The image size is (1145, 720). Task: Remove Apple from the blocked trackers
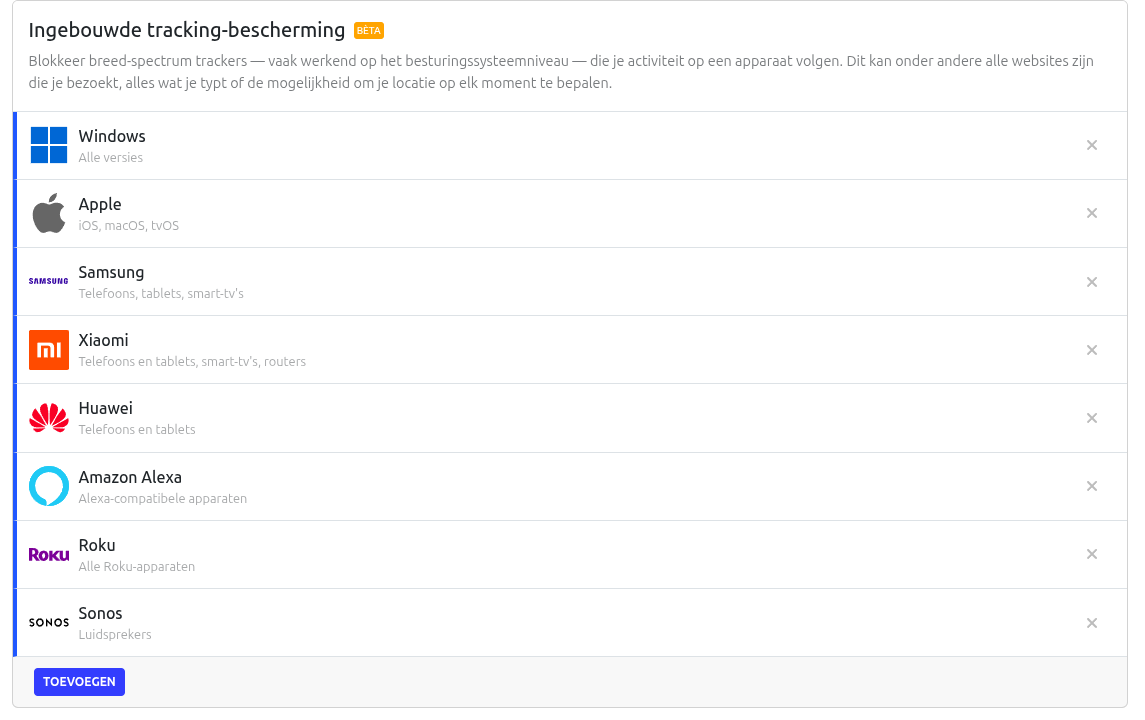1092,213
